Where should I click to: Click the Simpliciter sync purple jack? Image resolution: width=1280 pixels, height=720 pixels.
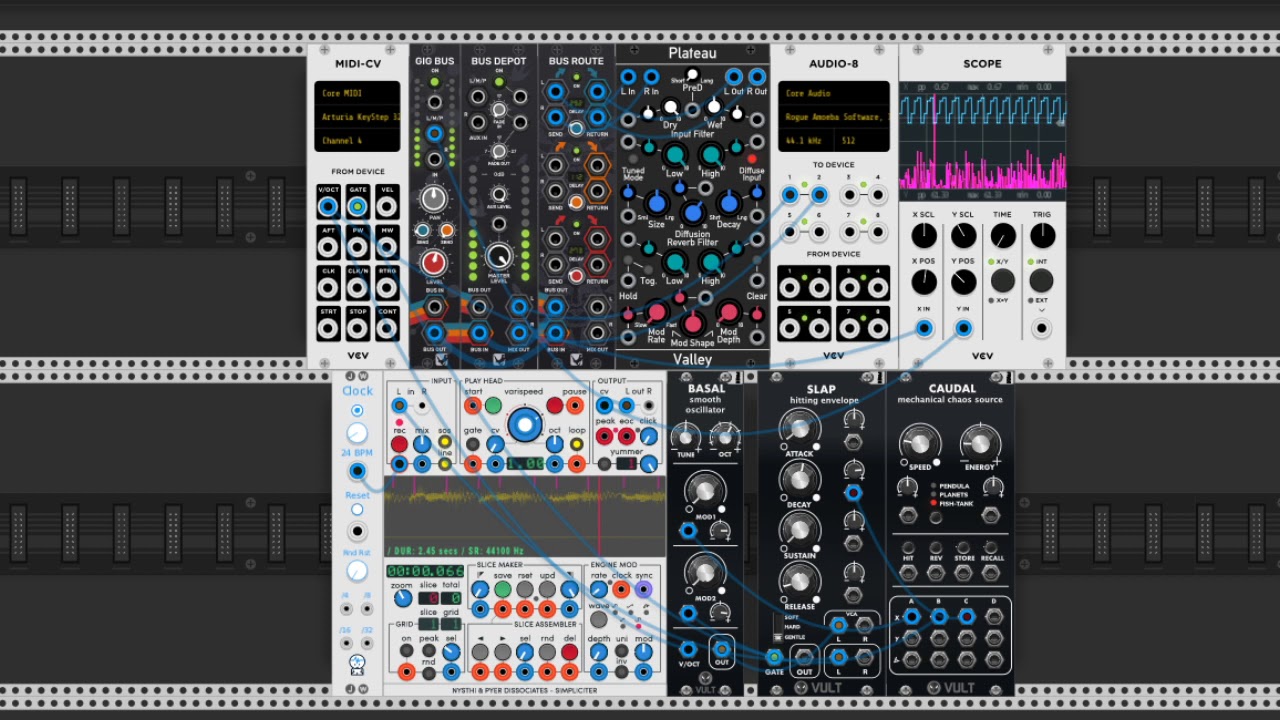pos(644,590)
